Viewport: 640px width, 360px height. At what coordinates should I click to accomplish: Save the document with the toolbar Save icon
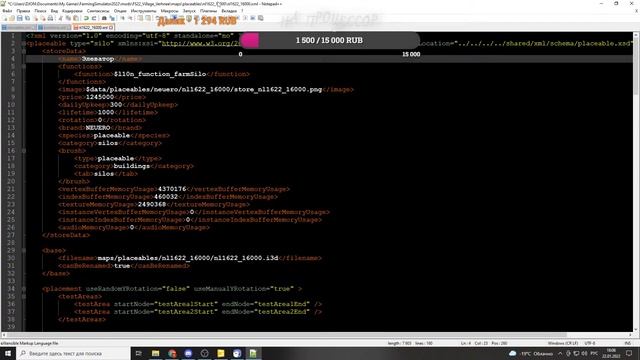(x=19, y=18)
